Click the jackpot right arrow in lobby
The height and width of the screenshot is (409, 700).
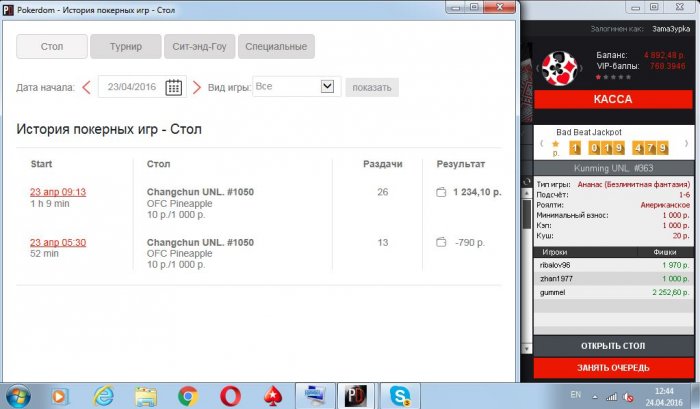click(x=686, y=144)
